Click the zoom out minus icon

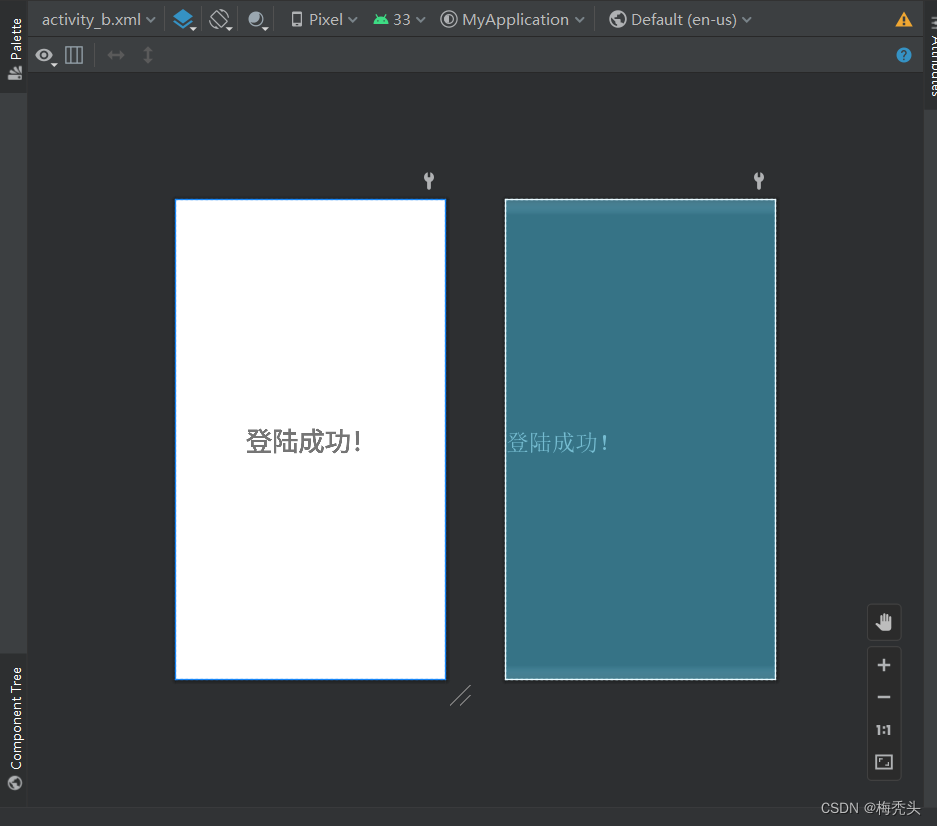click(883, 697)
